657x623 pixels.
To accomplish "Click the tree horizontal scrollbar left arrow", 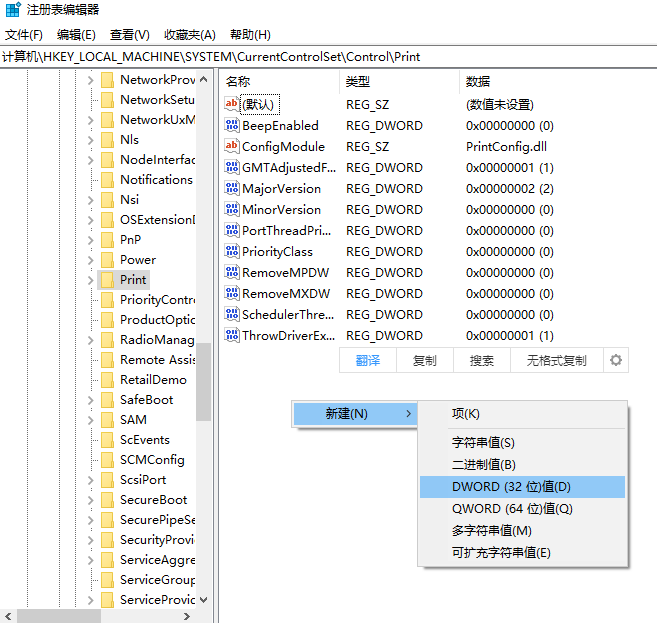I will coord(8,616).
